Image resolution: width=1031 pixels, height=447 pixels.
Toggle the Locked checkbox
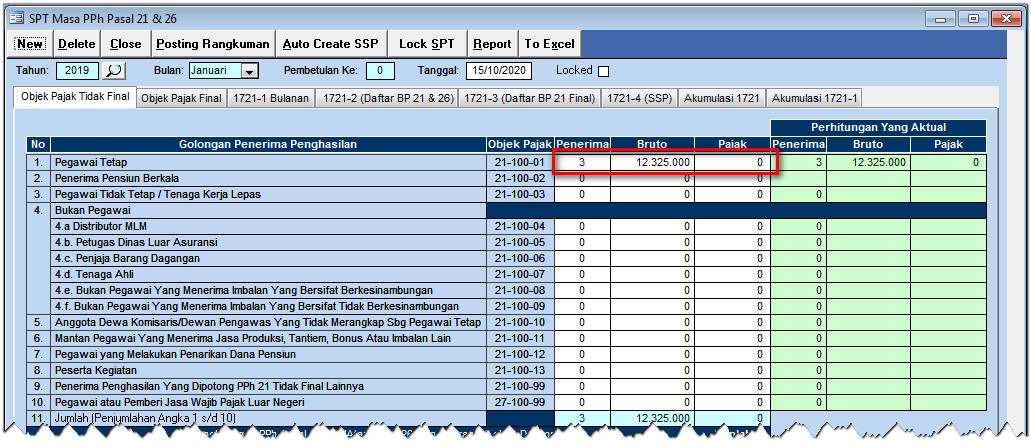click(603, 71)
